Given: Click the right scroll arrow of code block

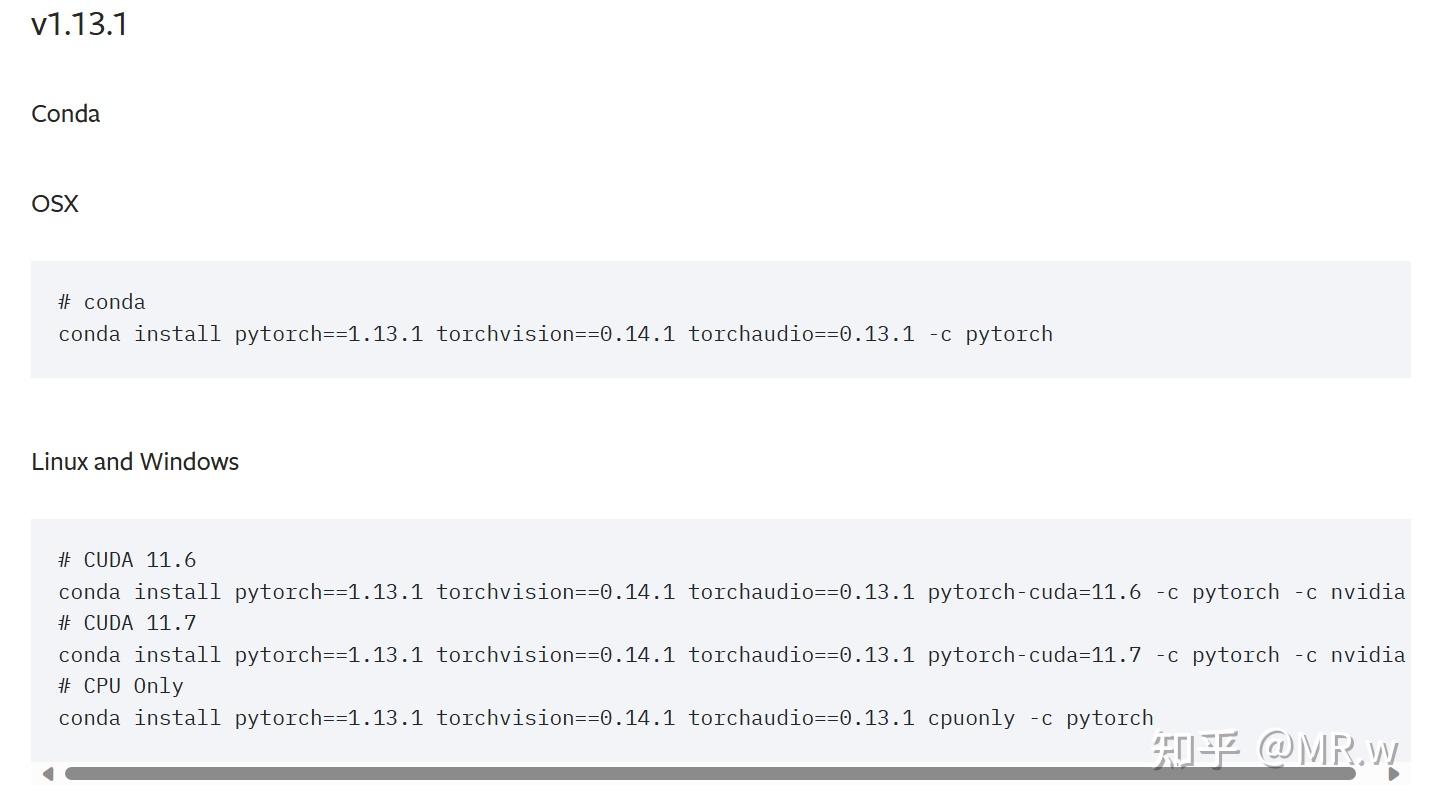Looking at the screenshot, I should [1393, 773].
